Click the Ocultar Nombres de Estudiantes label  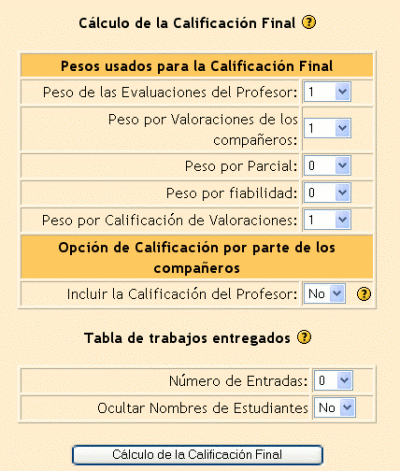pos(203,408)
